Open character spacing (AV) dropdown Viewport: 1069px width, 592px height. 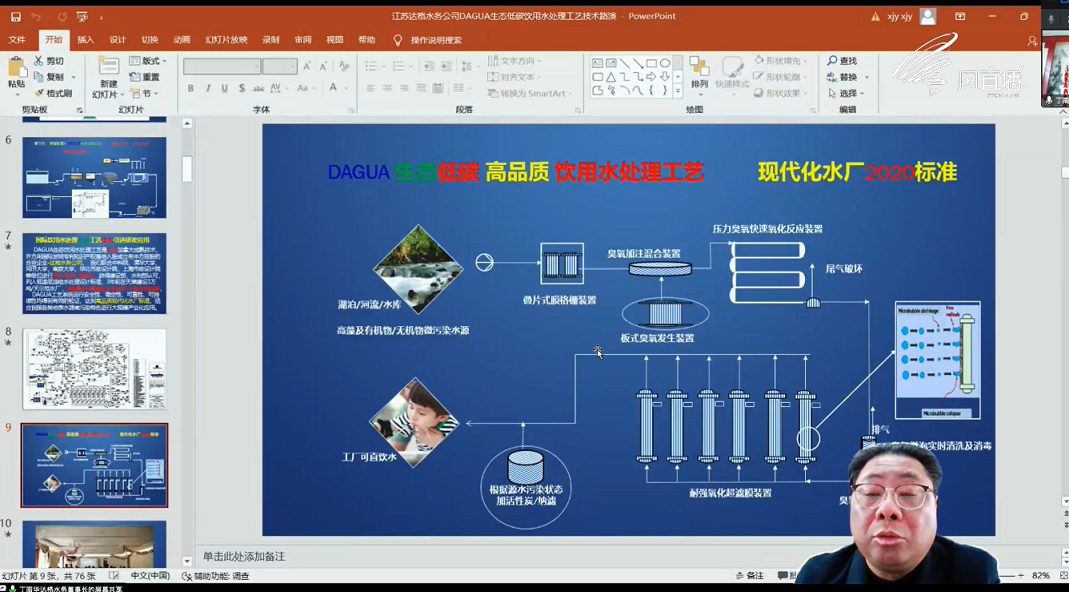(279, 88)
